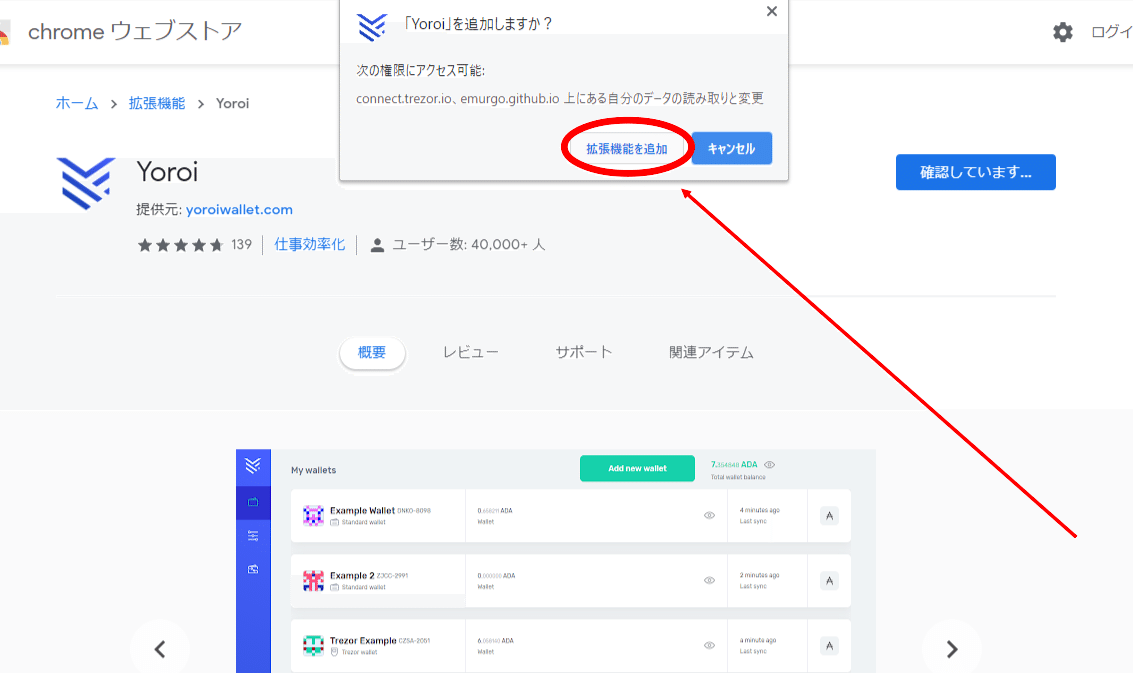Image resolution: width=1133 pixels, height=673 pixels.
Task: Go to ホーム breadcrumb link
Action: (x=77, y=103)
